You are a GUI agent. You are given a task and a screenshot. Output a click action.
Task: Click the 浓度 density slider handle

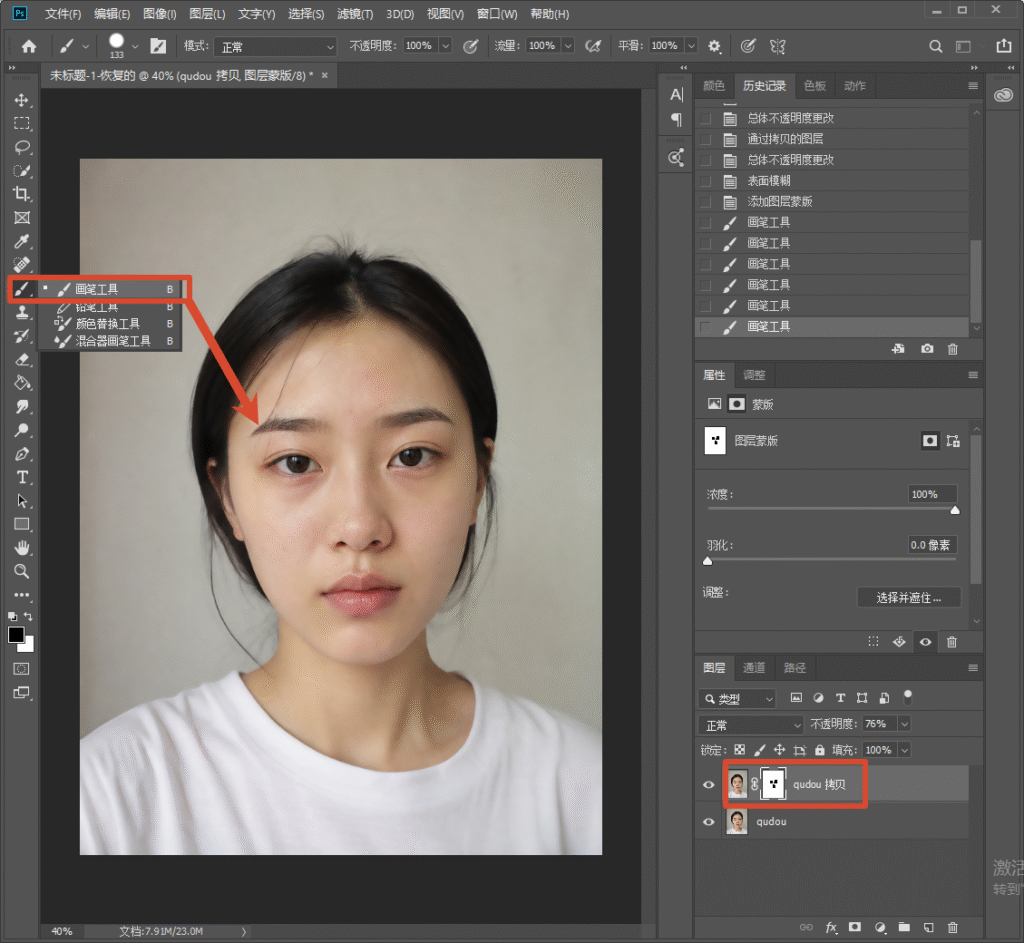point(955,511)
